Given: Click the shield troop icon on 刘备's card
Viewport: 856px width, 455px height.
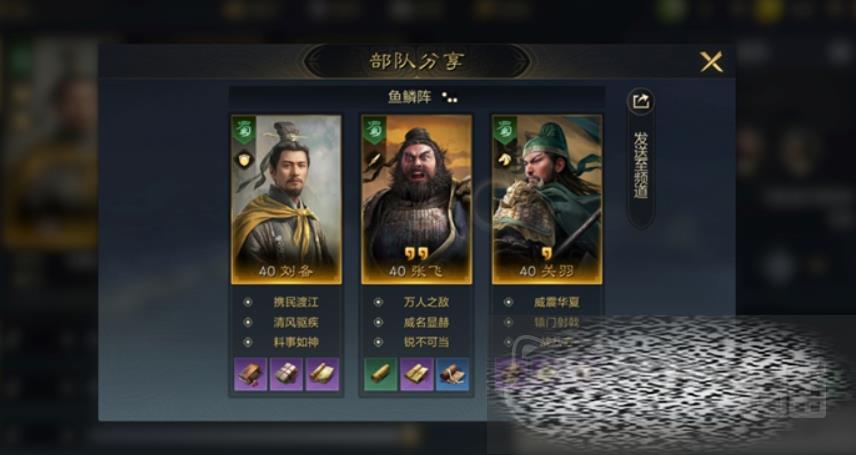Looking at the screenshot, I should [x=243, y=159].
